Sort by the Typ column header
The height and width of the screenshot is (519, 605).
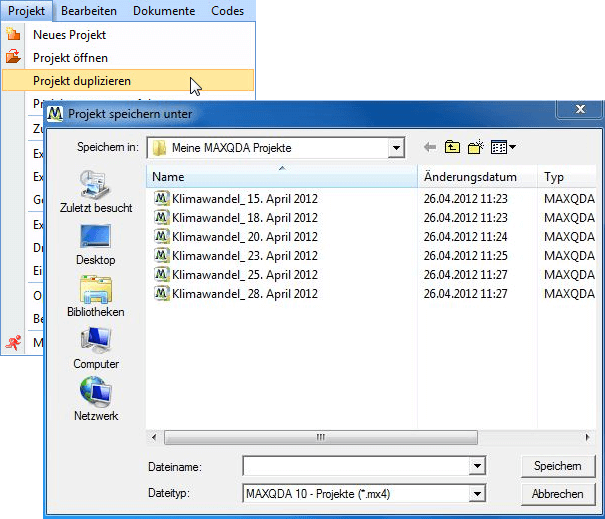[566, 177]
